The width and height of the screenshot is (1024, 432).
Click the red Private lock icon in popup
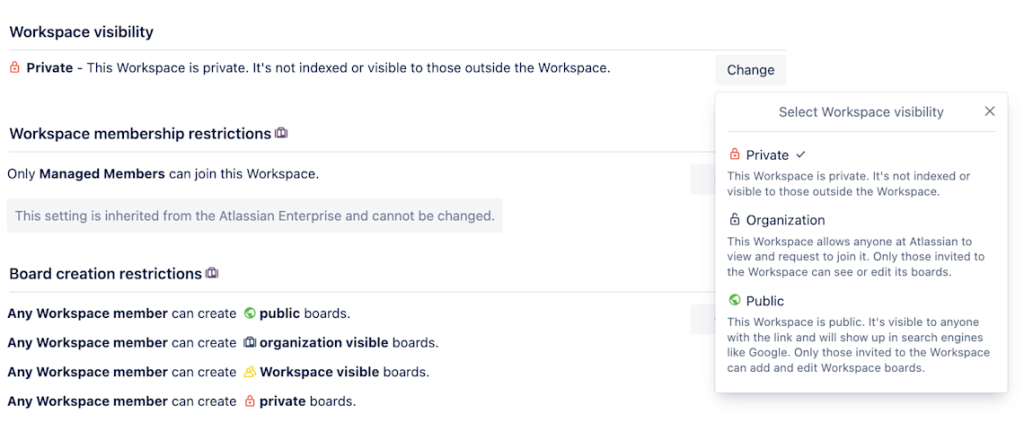coord(735,155)
